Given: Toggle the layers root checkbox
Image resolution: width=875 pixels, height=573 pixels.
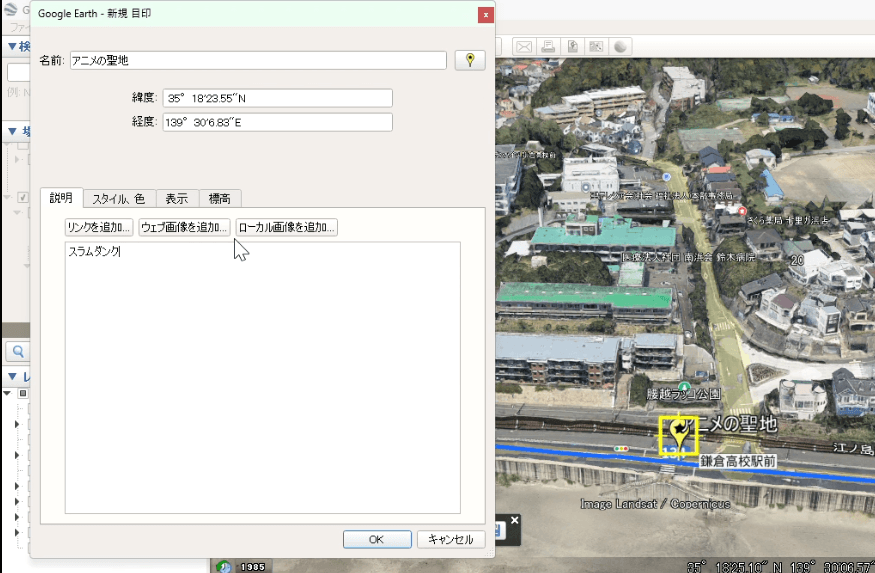Looking at the screenshot, I should [23, 394].
